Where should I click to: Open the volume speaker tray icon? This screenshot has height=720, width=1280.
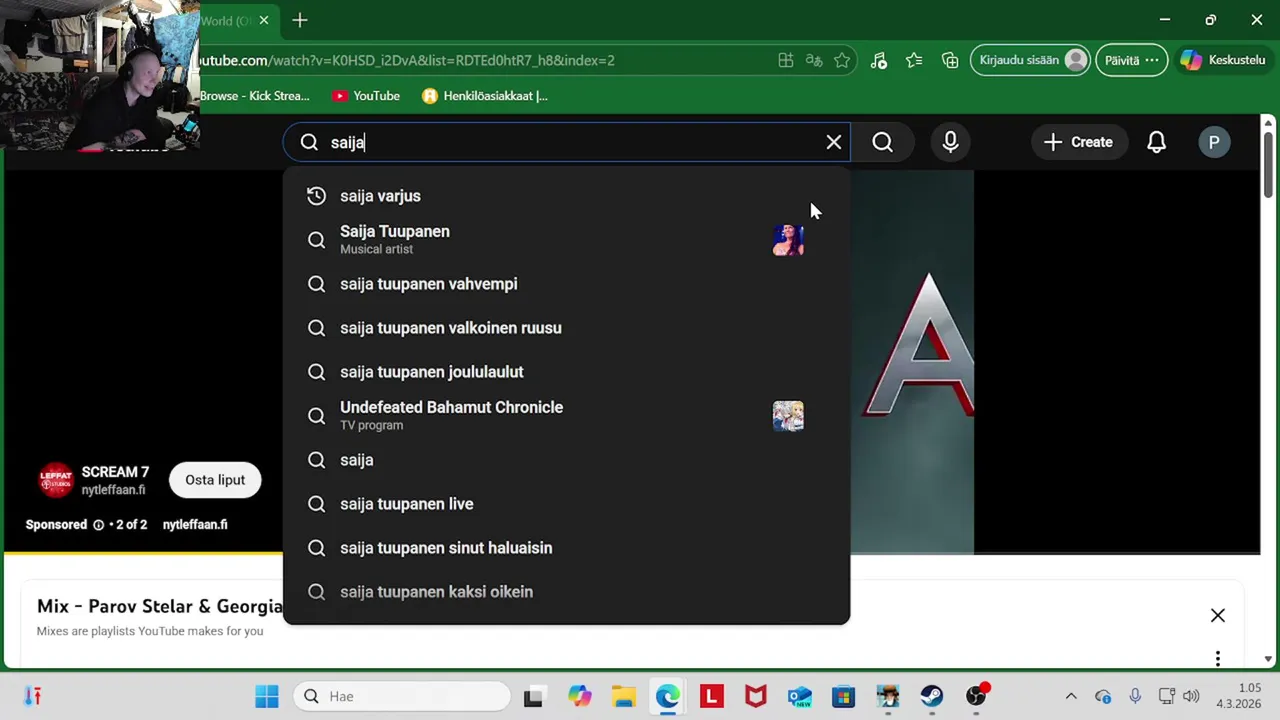1190,696
